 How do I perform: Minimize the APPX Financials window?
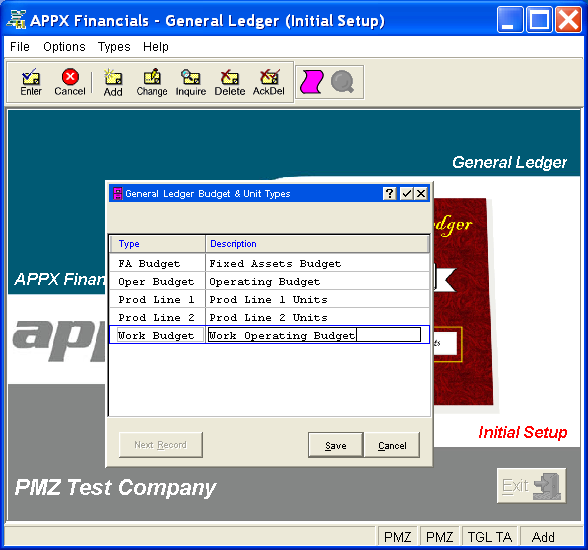510,19
